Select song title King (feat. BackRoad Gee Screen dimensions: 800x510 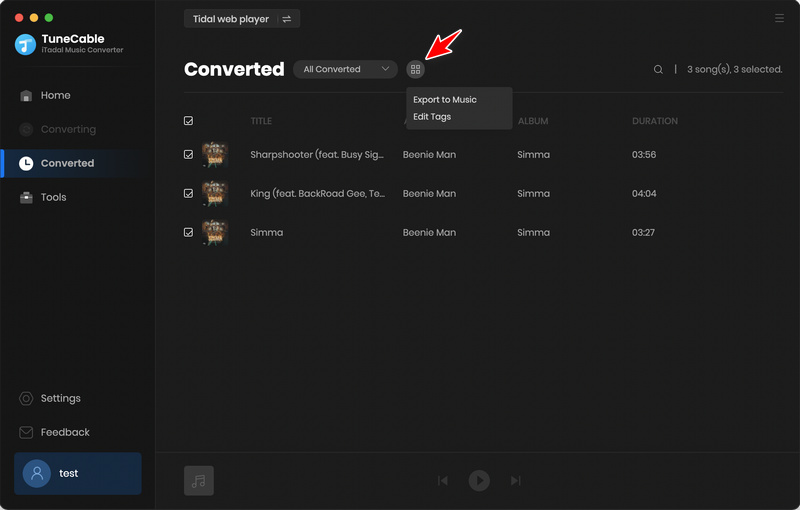coord(317,193)
